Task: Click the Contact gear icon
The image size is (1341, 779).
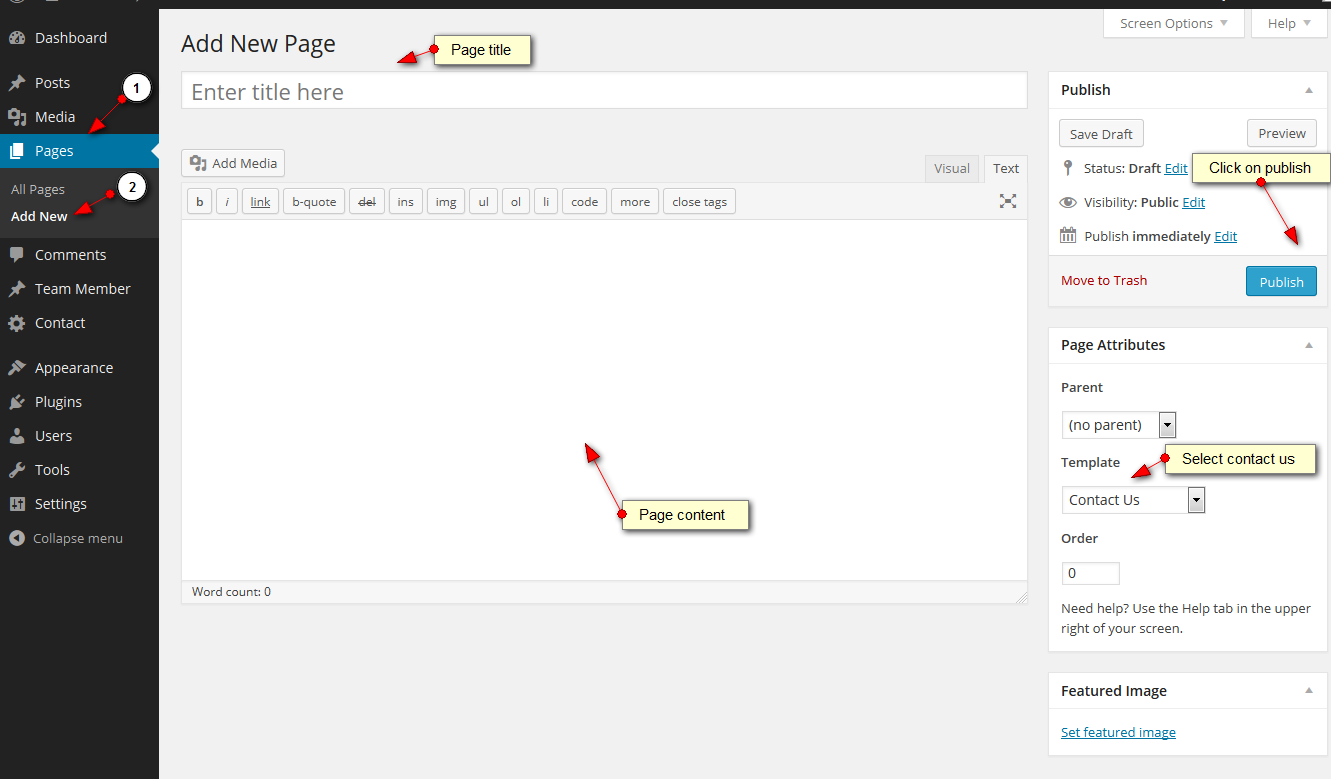Action: click(17, 323)
